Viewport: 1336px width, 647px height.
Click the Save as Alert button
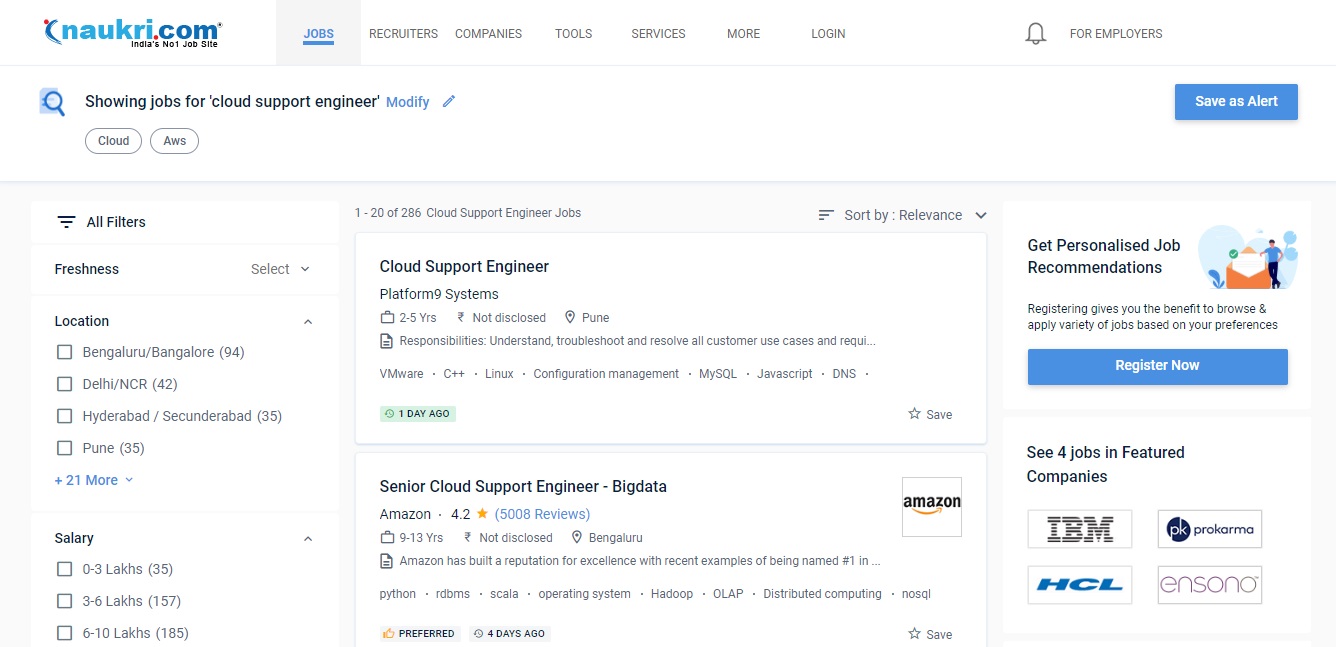pyautogui.click(x=1236, y=102)
